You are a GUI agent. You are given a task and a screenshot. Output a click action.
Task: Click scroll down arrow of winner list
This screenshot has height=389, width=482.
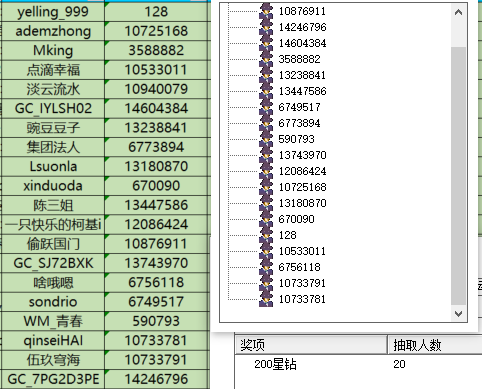458,313
